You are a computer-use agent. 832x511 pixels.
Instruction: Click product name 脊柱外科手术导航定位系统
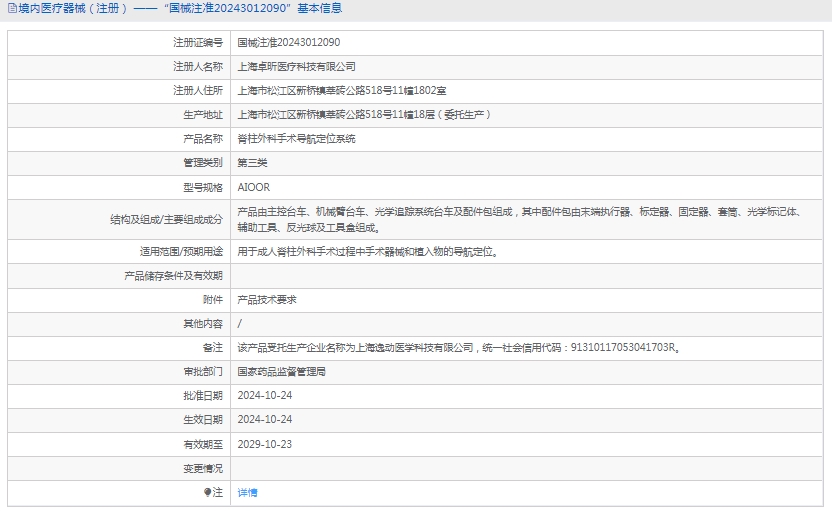(296, 139)
